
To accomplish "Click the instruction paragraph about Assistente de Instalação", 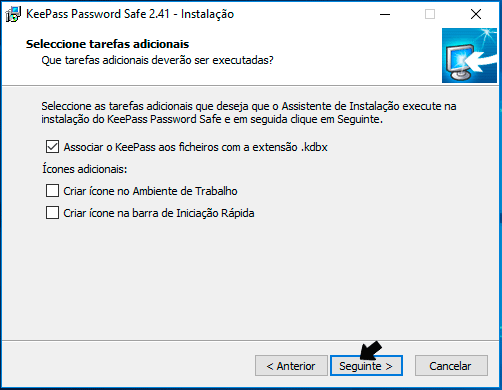I will 249,112.
